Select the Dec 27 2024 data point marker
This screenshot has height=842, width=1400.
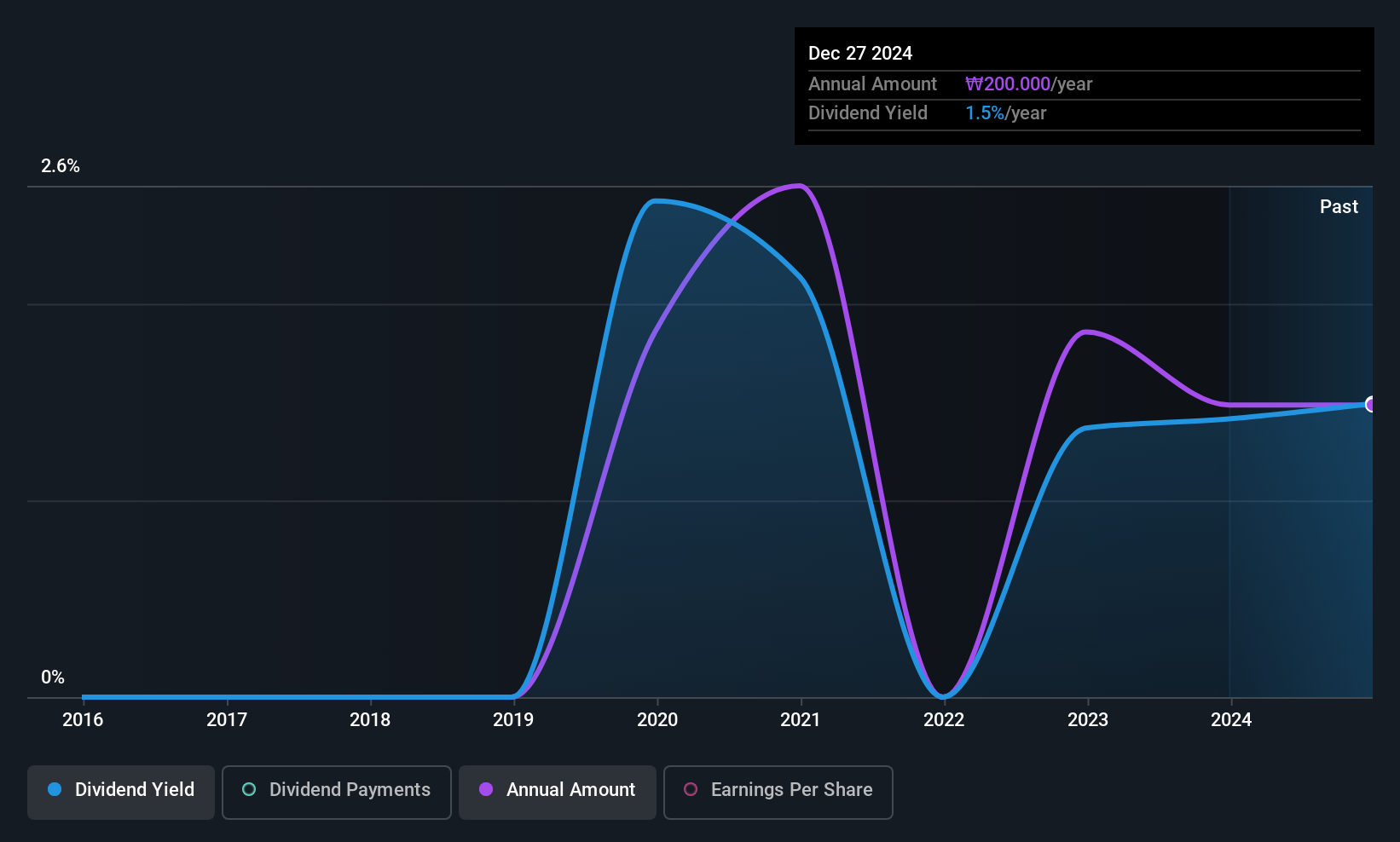[x=1371, y=404]
